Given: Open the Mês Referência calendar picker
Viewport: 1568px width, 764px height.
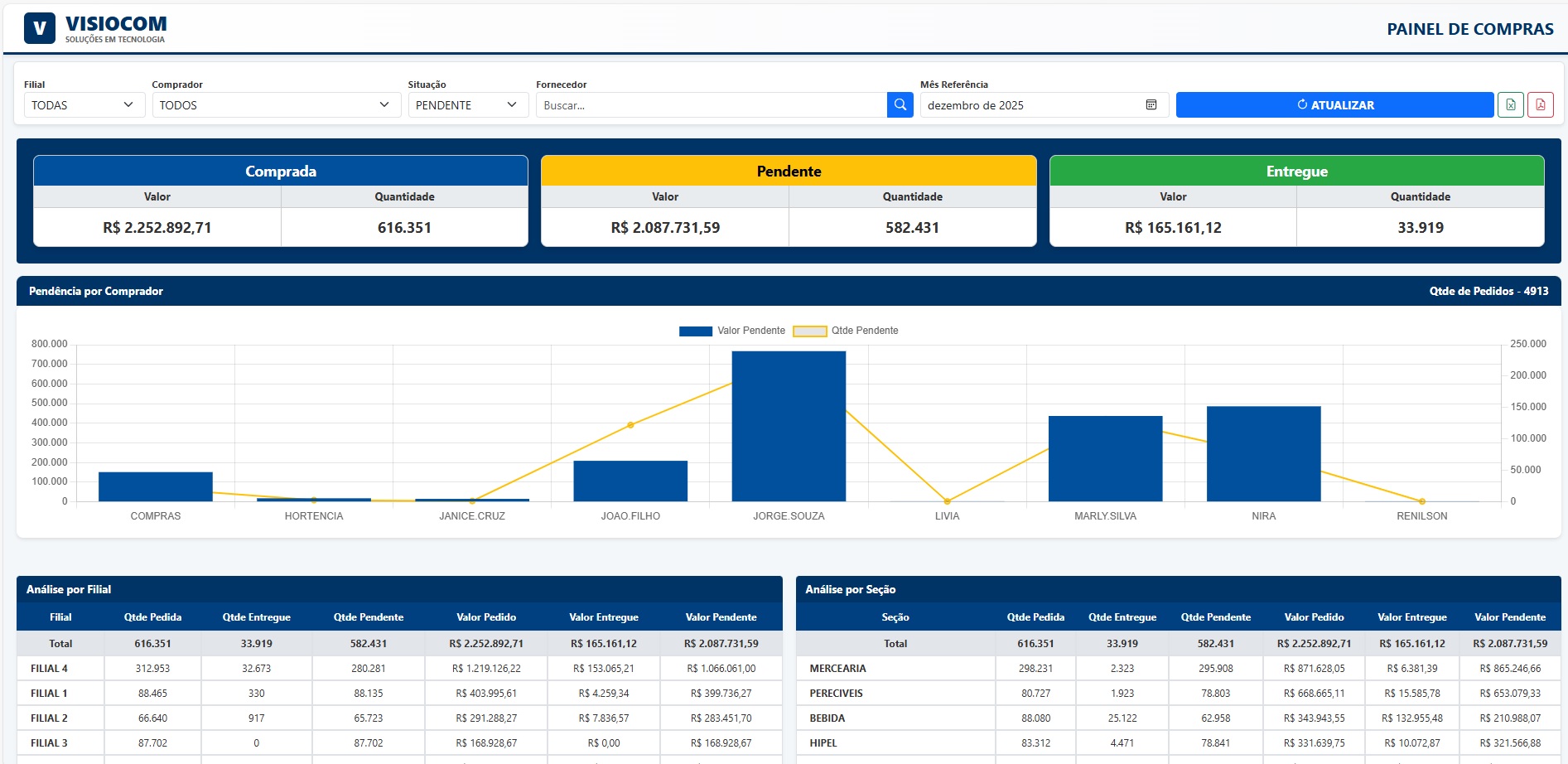Looking at the screenshot, I should point(1151,104).
